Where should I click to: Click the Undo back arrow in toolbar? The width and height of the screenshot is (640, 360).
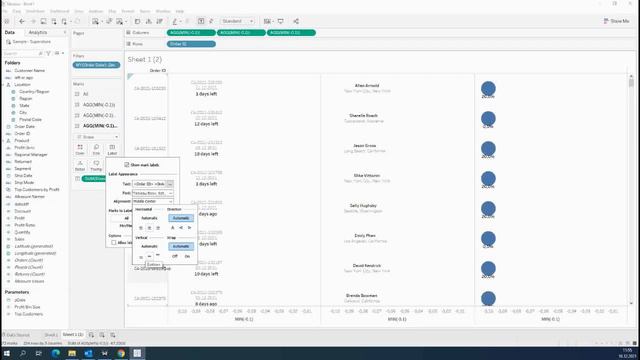click(x=22, y=21)
